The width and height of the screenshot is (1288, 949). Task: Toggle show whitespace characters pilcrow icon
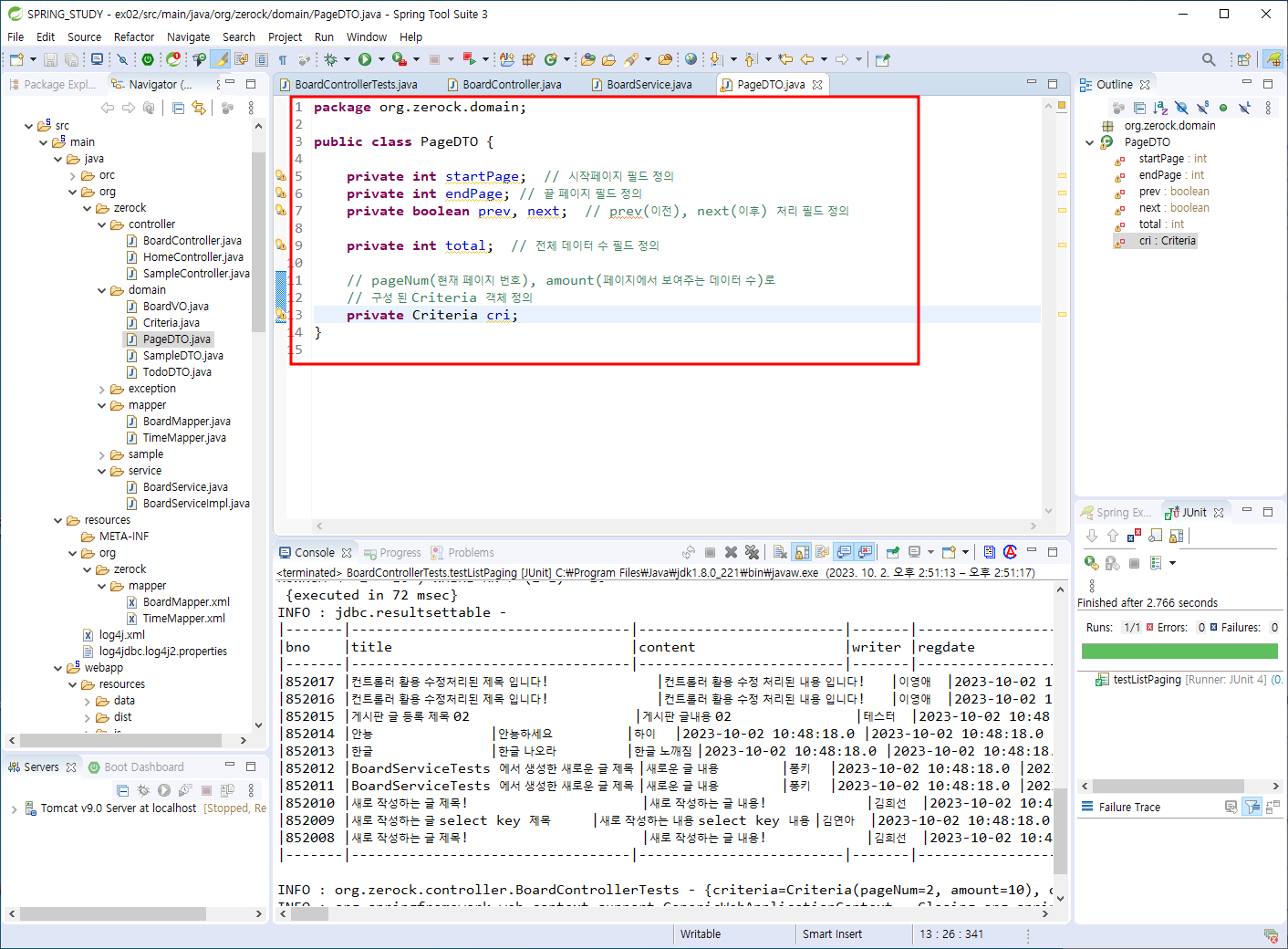pyautogui.click(x=283, y=59)
